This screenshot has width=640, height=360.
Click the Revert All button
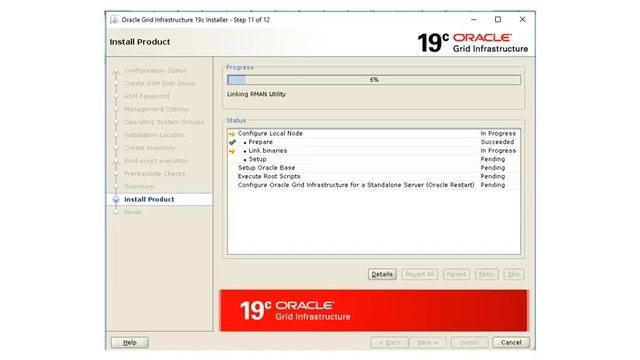pos(420,275)
